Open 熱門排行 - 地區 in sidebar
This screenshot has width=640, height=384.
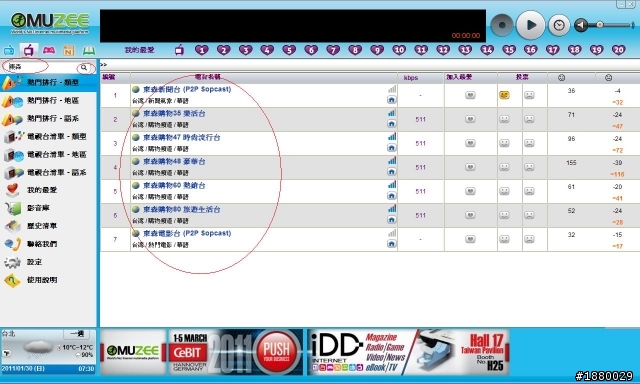[x=48, y=100]
